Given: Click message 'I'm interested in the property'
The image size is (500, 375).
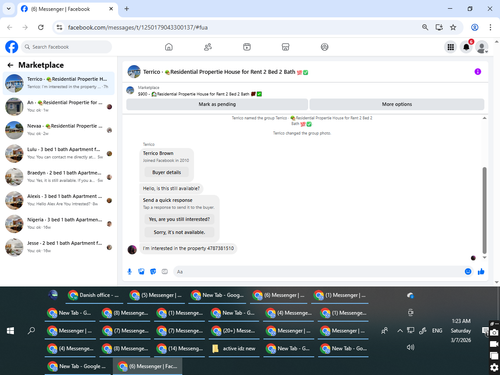Looking at the screenshot, I should [x=188, y=248].
